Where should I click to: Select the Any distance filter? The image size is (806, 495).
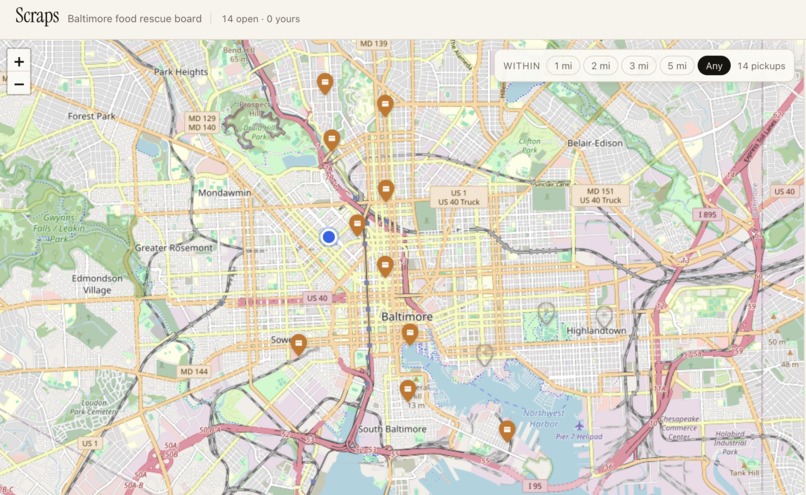pyautogui.click(x=713, y=66)
